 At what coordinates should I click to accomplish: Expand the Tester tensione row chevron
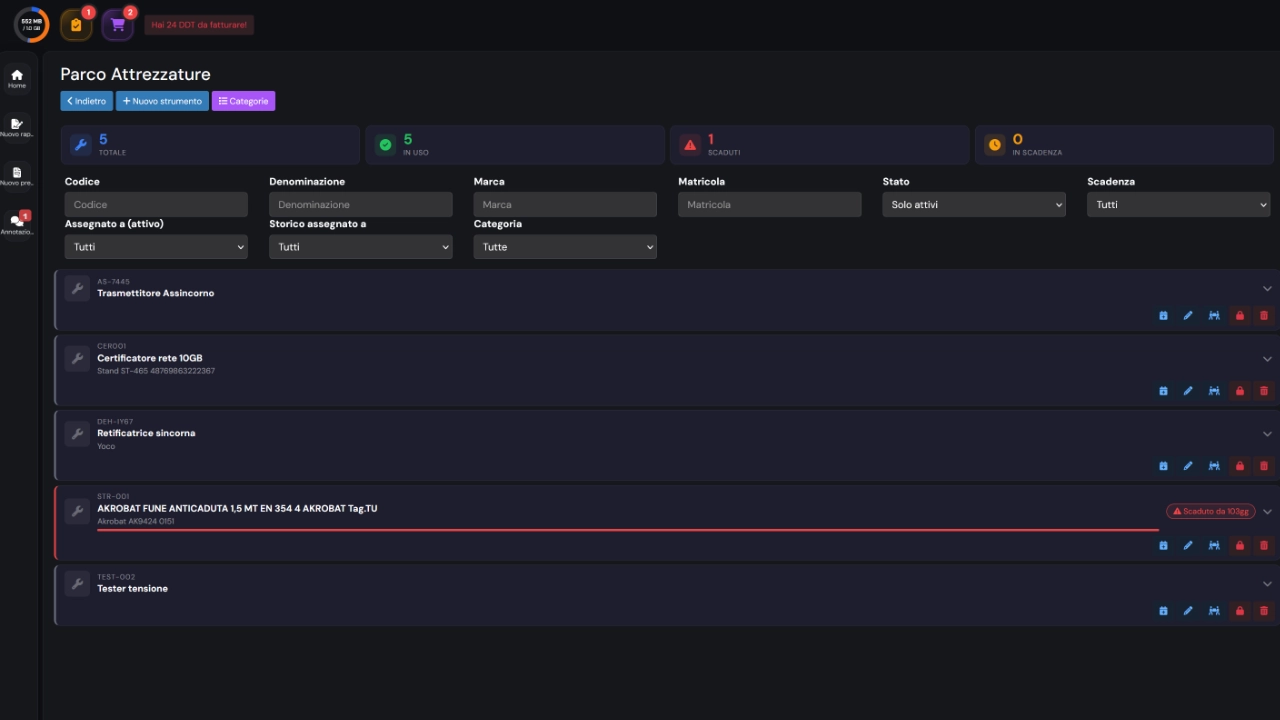1267,584
